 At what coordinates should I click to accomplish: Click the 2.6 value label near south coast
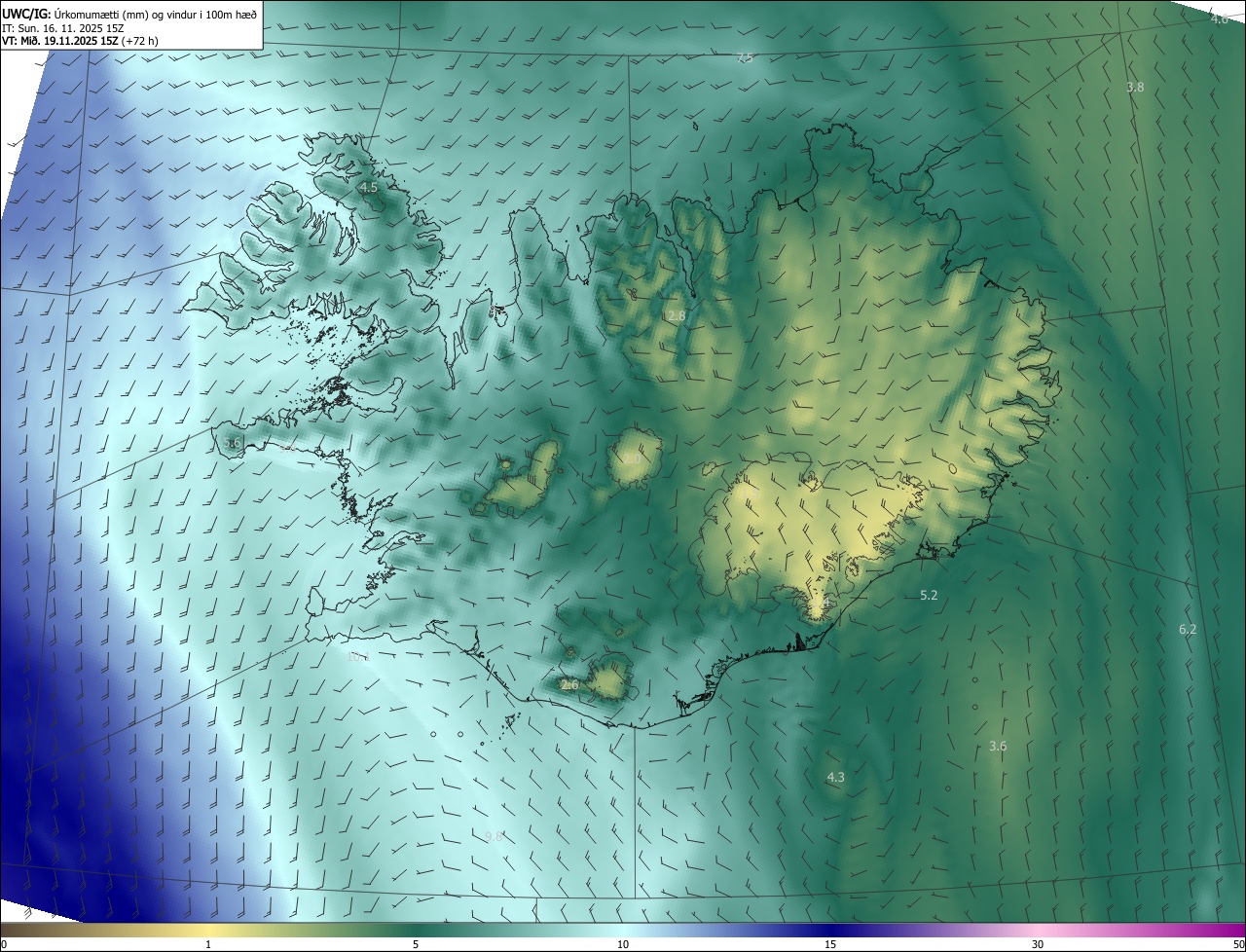[x=569, y=685]
